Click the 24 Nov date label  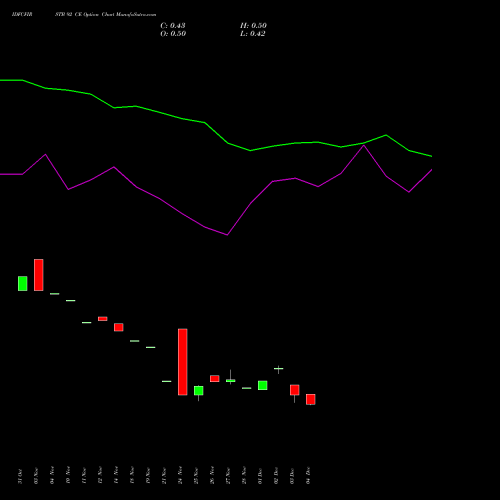pos(180,476)
